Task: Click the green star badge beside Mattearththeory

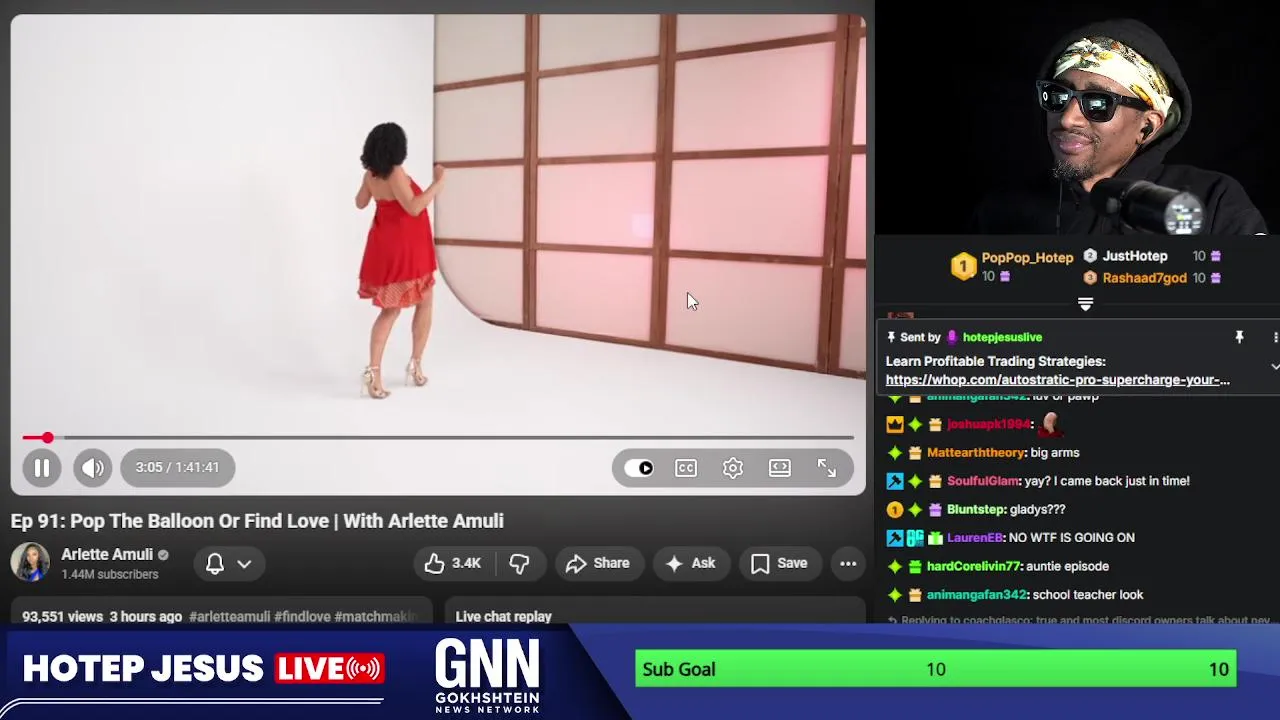Action: tap(895, 453)
